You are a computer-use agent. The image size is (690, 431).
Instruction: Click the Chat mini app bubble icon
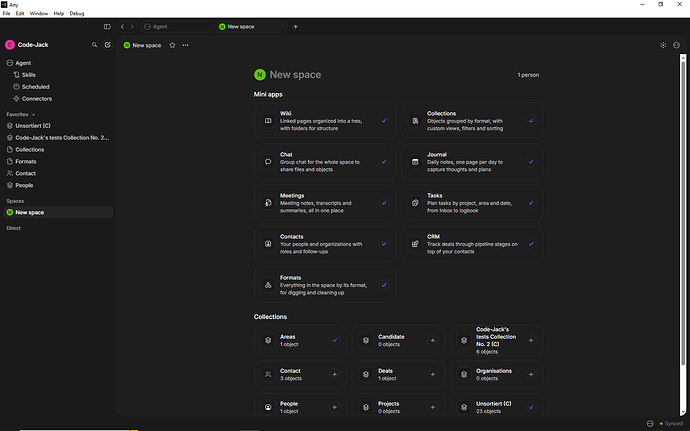pyautogui.click(x=268, y=162)
